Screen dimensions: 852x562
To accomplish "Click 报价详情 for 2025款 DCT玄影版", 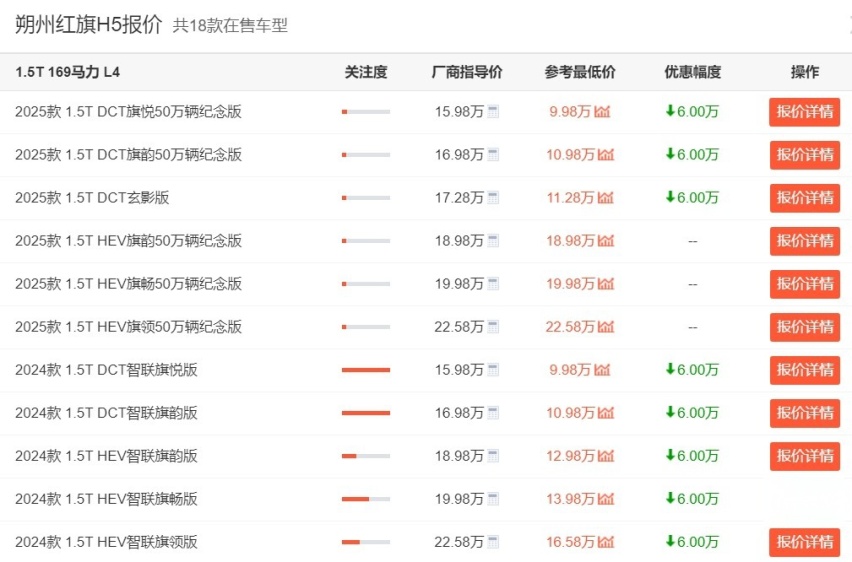I will 805,198.
